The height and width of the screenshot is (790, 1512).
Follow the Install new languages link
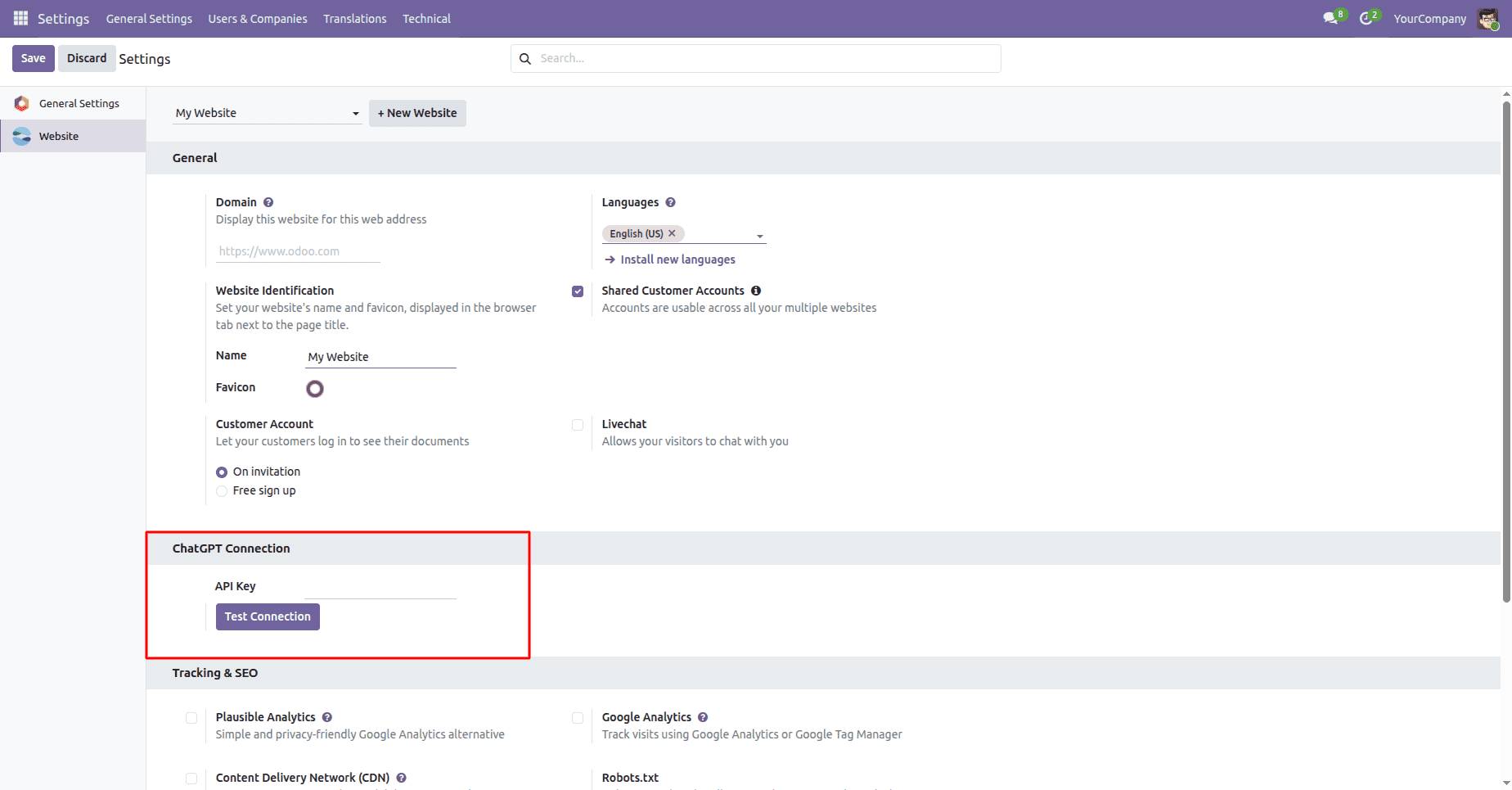coord(677,260)
